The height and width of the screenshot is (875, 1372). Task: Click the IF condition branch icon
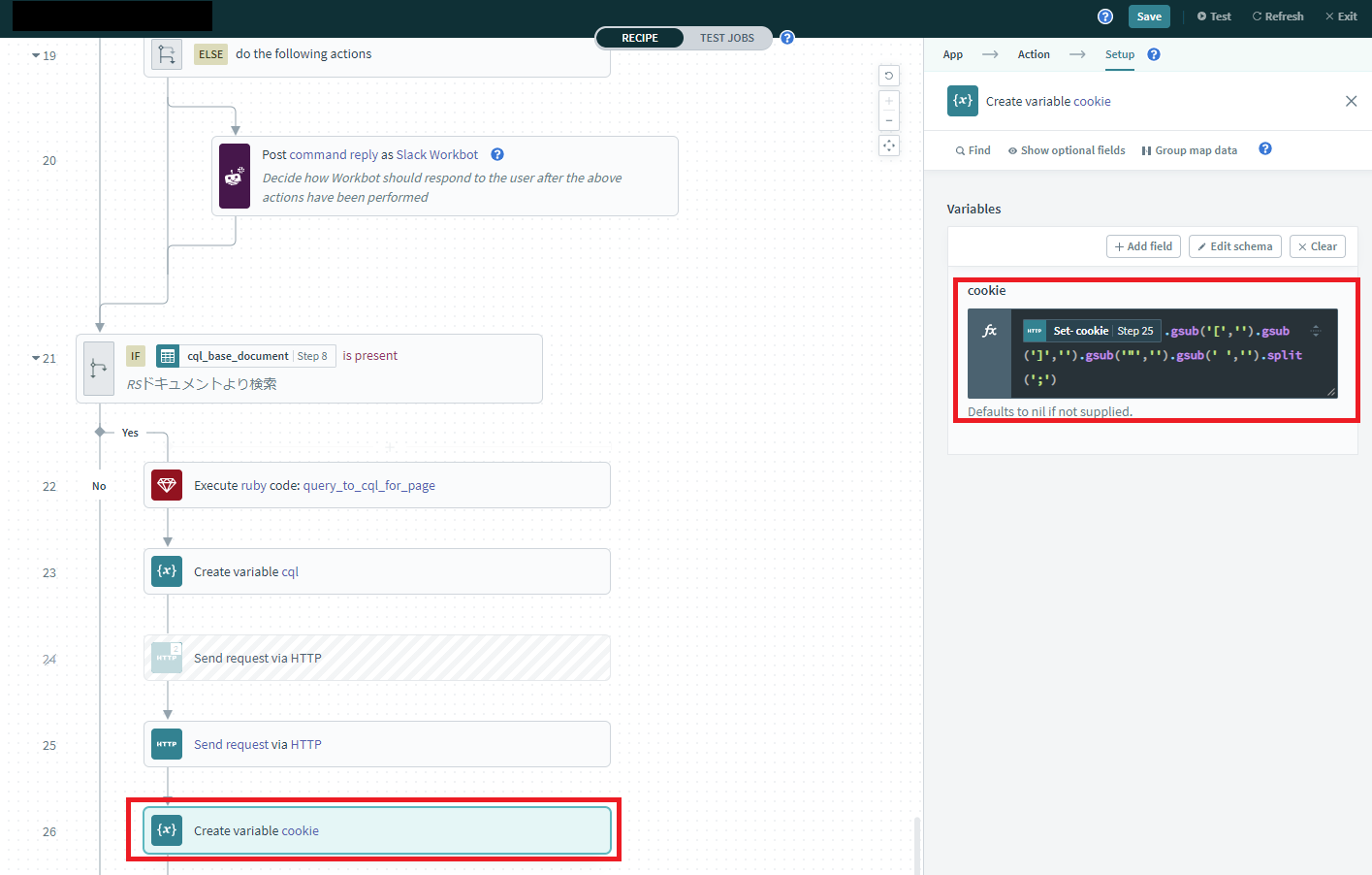pos(99,369)
